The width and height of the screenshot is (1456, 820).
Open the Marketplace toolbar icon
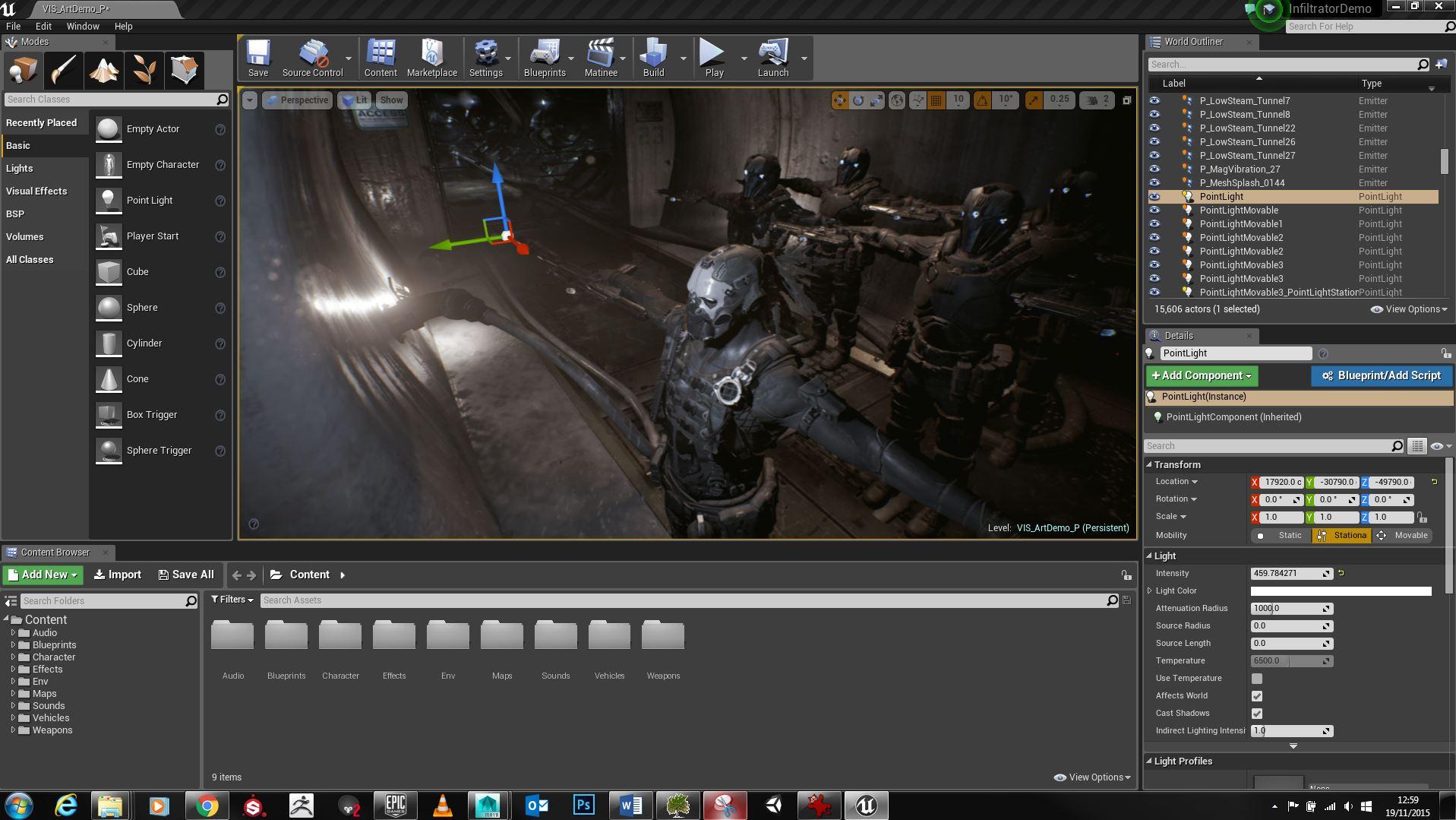[x=431, y=59]
